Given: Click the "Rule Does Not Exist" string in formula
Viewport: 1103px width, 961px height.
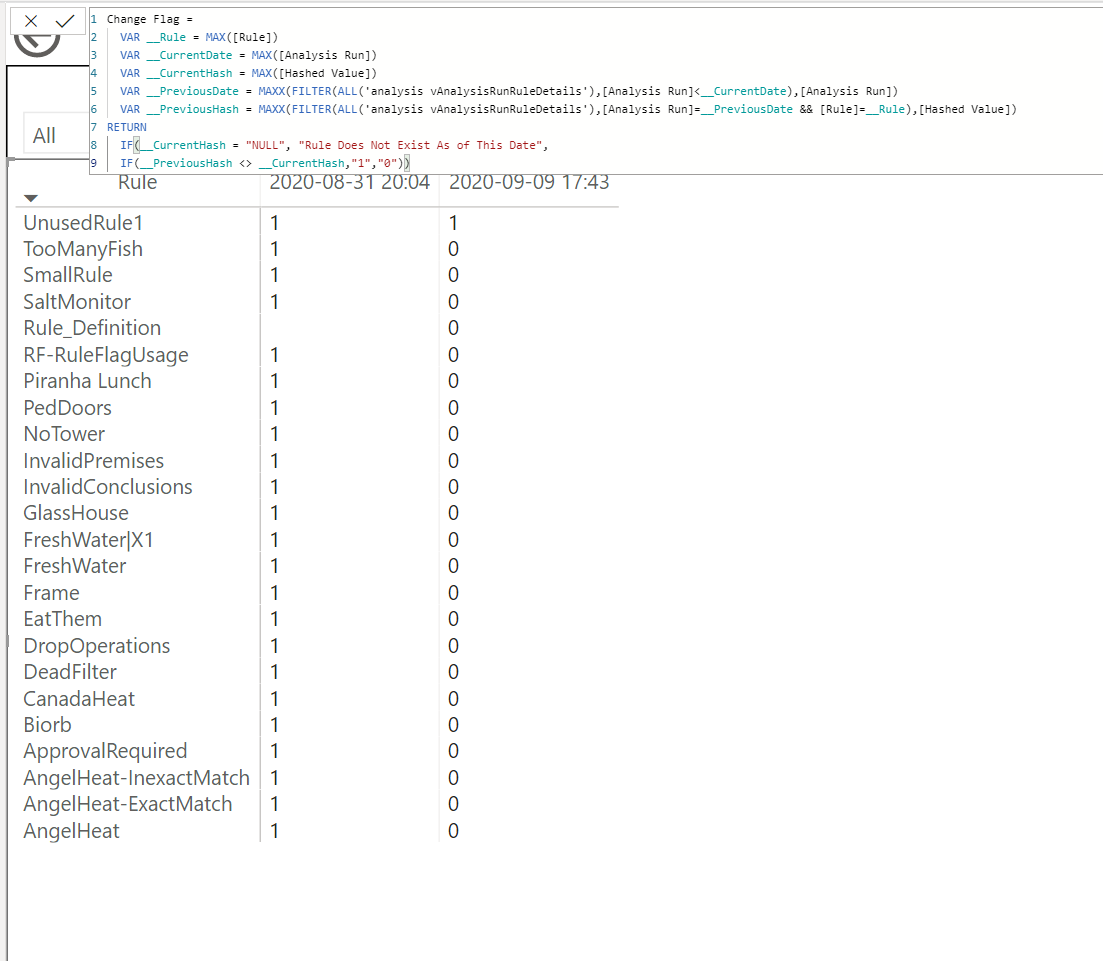Looking at the screenshot, I should click(420, 145).
